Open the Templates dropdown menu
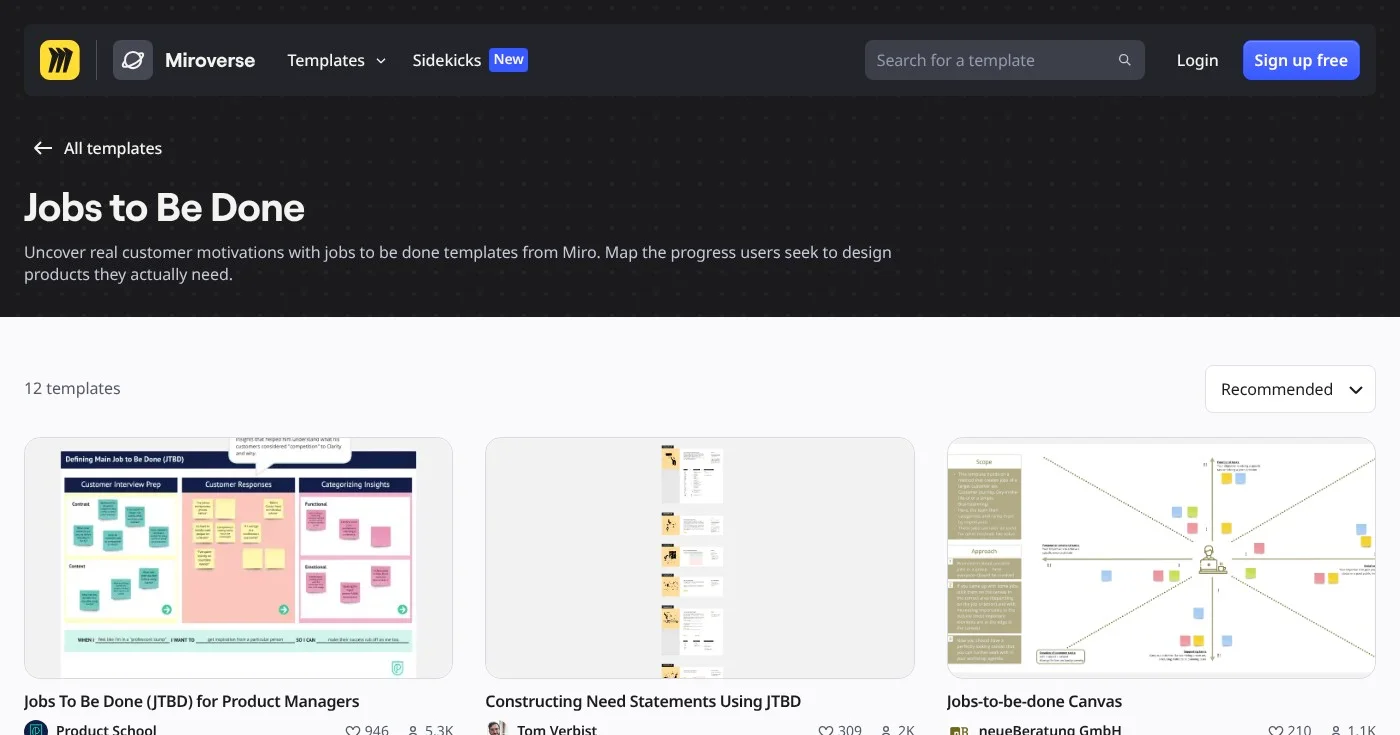 [x=336, y=60]
